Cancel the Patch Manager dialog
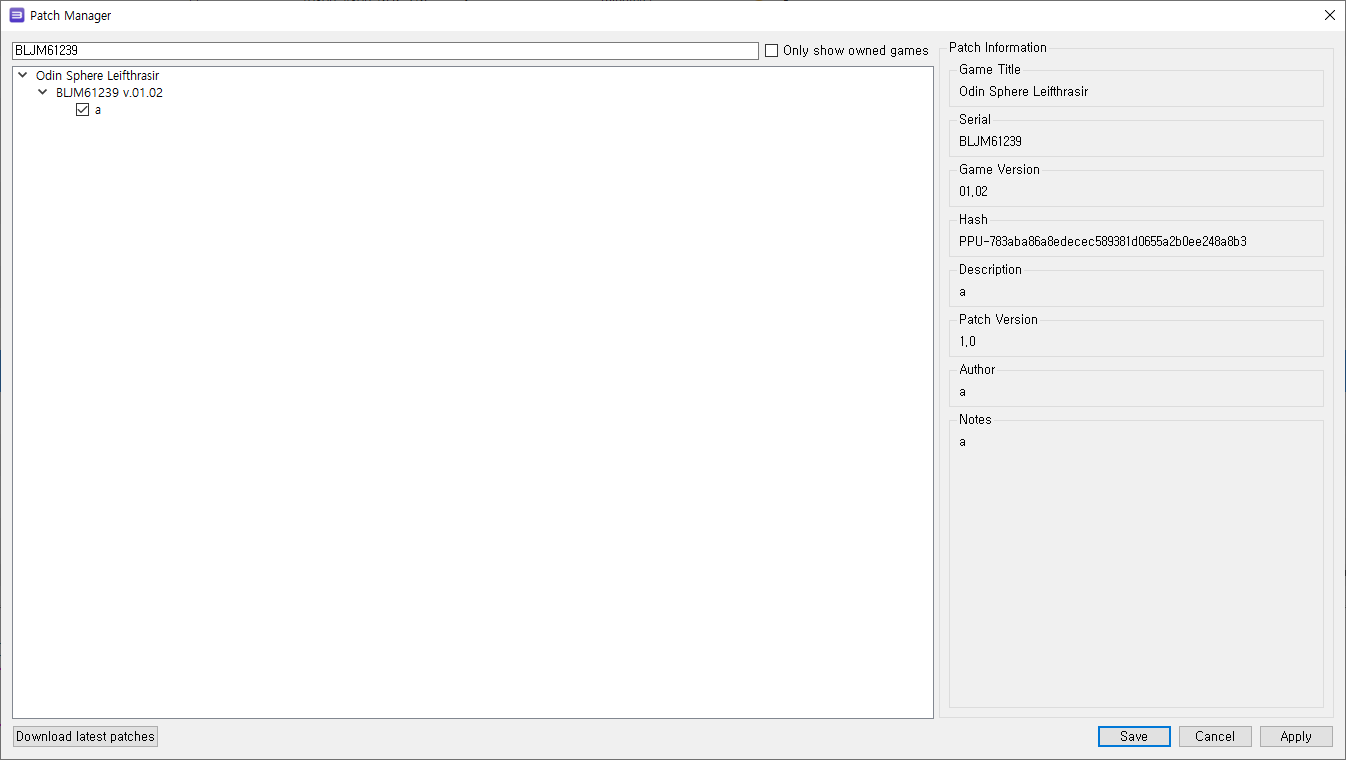 click(x=1215, y=737)
